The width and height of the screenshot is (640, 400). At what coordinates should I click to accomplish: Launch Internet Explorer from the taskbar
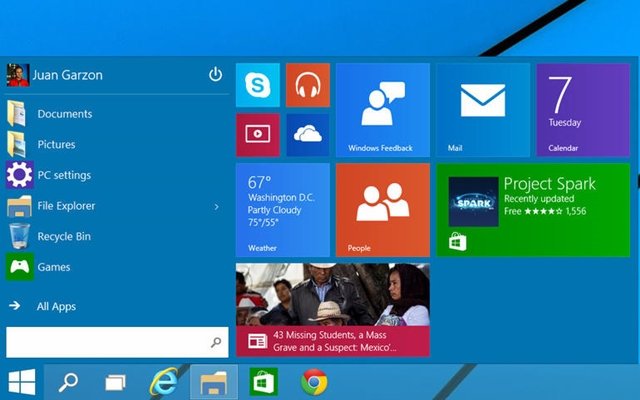point(164,382)
